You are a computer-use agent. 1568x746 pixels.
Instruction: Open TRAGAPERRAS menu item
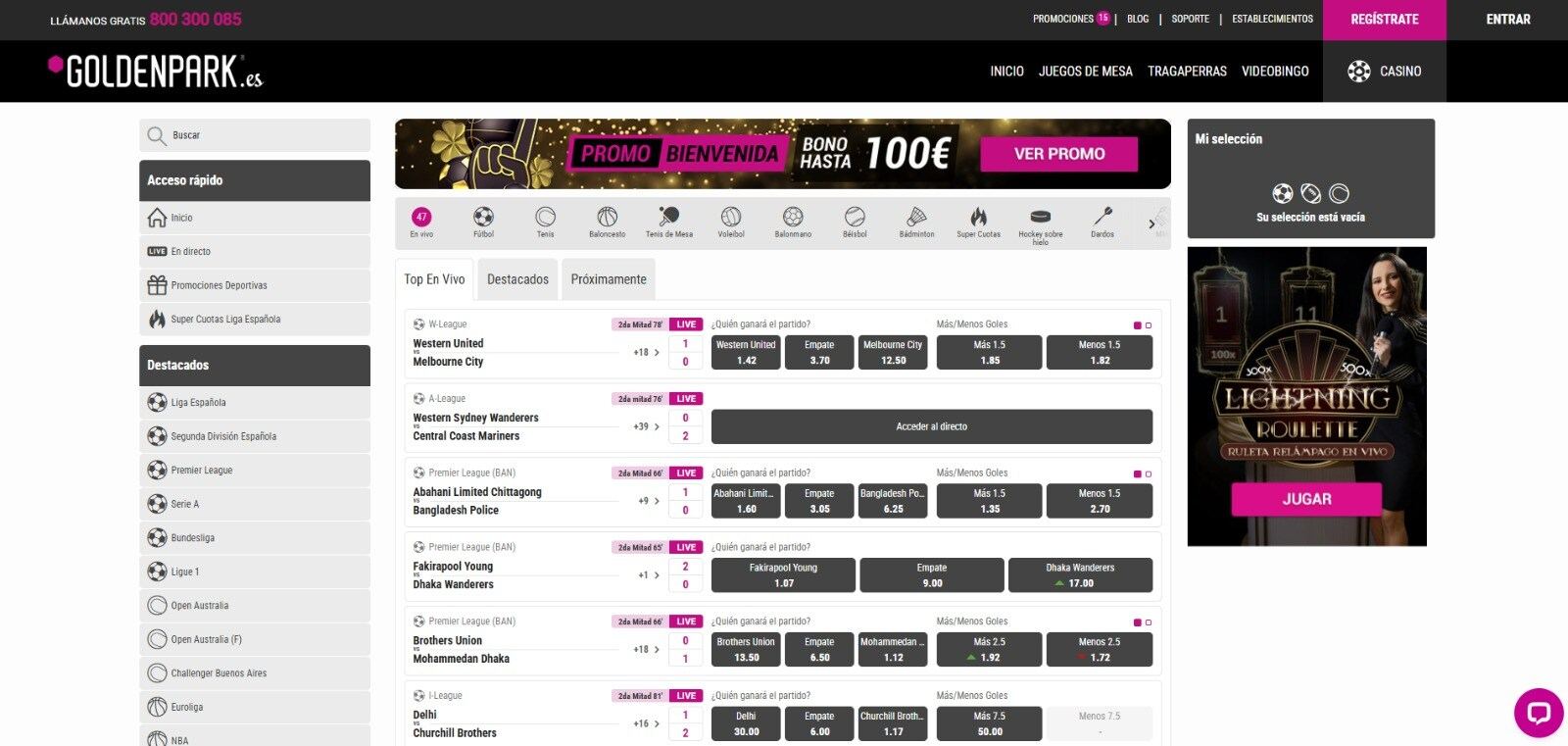1187,71
